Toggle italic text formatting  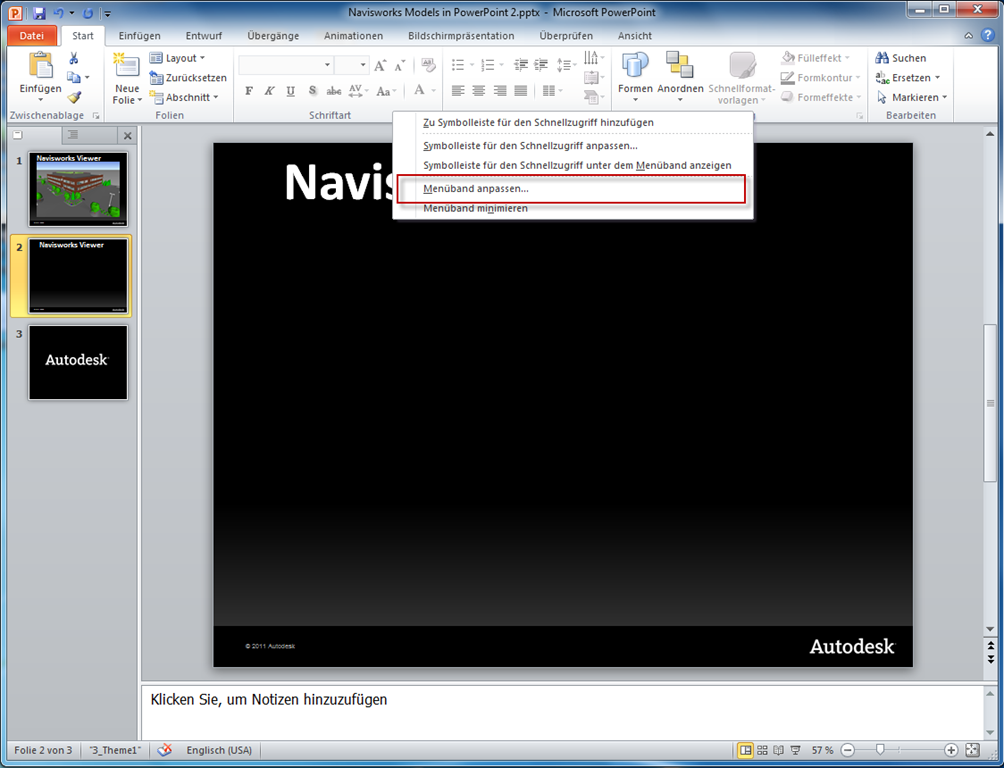click(269, 91)
